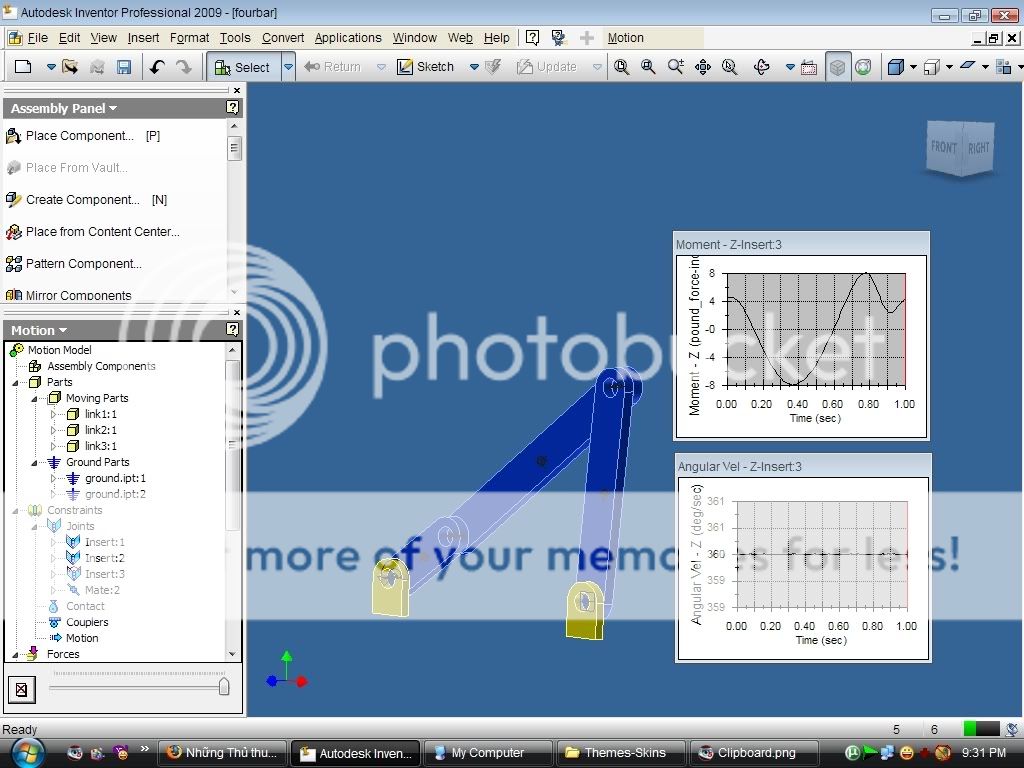
Task: Select Motion Model root node
Action: tap(59, 350)
